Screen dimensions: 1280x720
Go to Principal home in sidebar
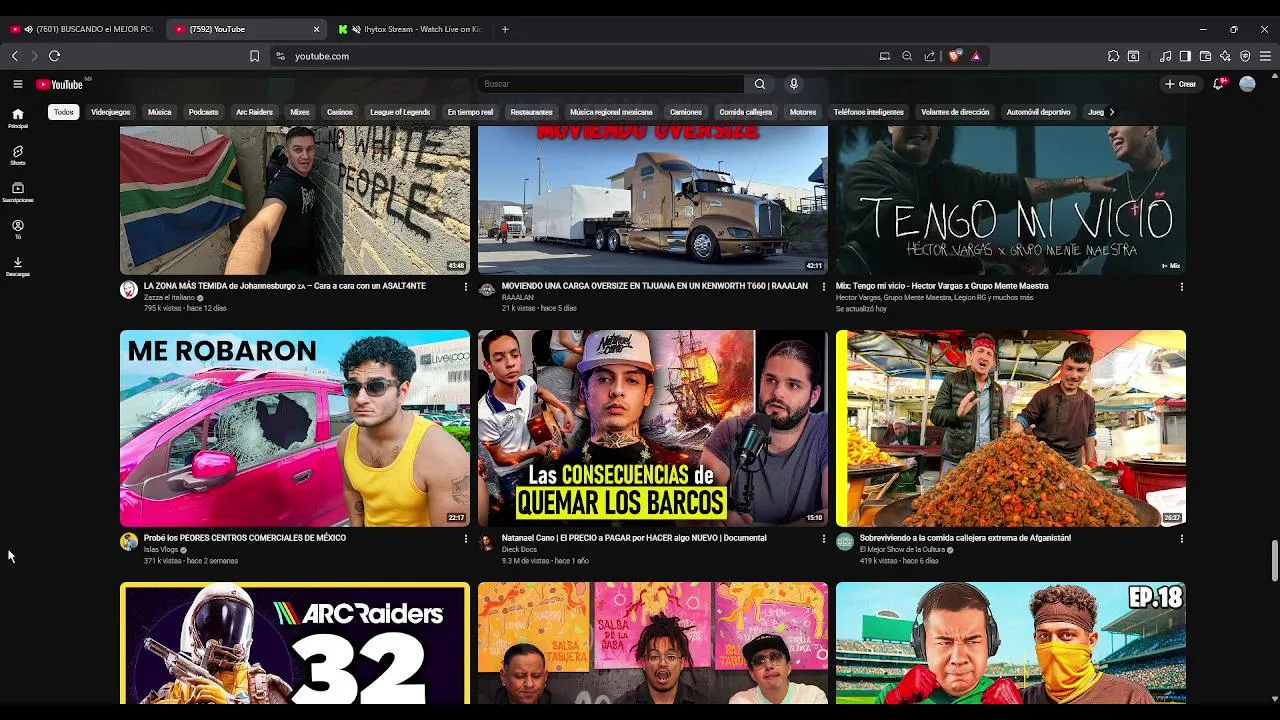pyautogui.click(x=18, y=118)
